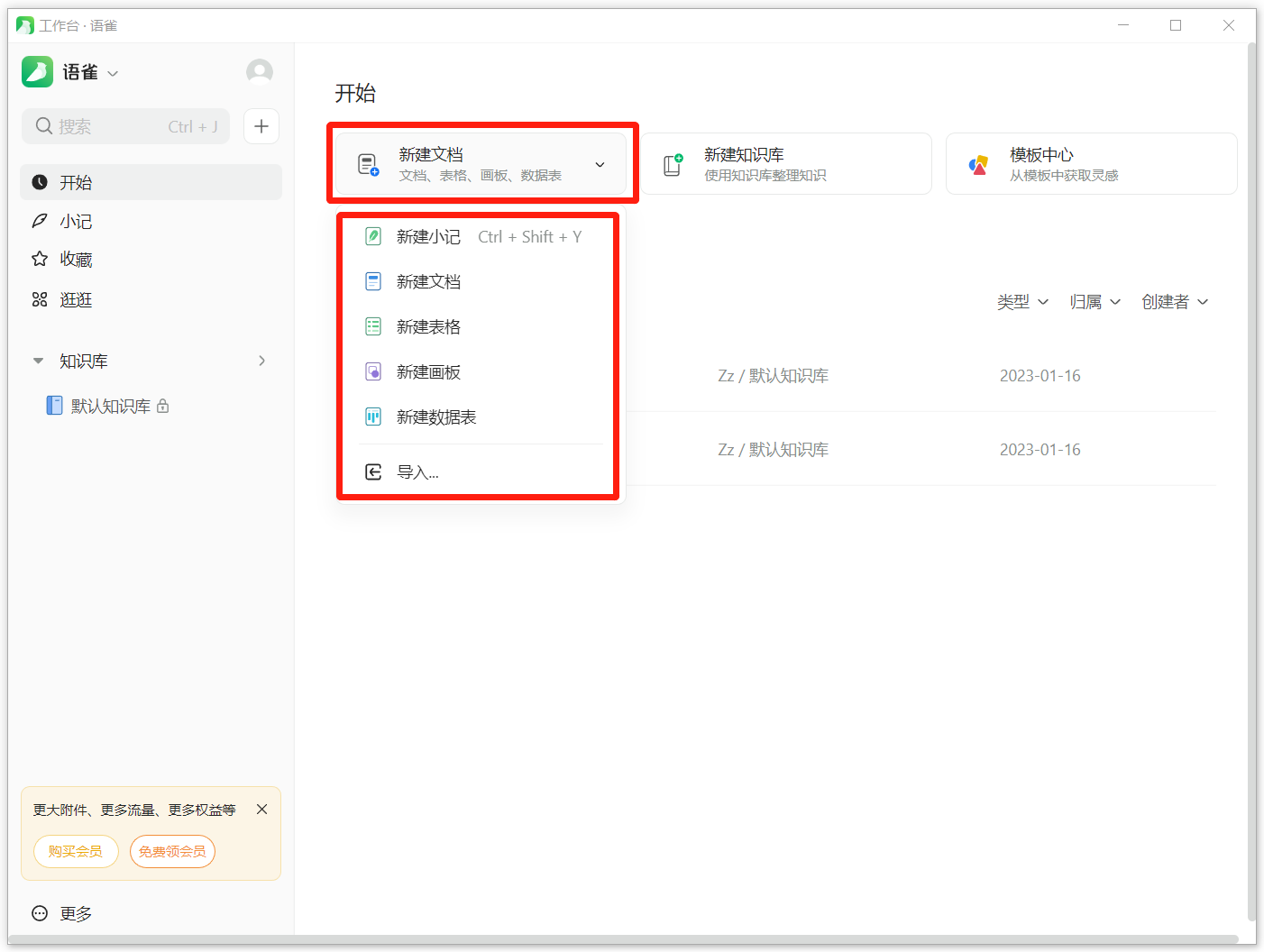Click the 新建文档 card document icon
The width and height of the screenshot is (1264, 952).
[368, 164]
